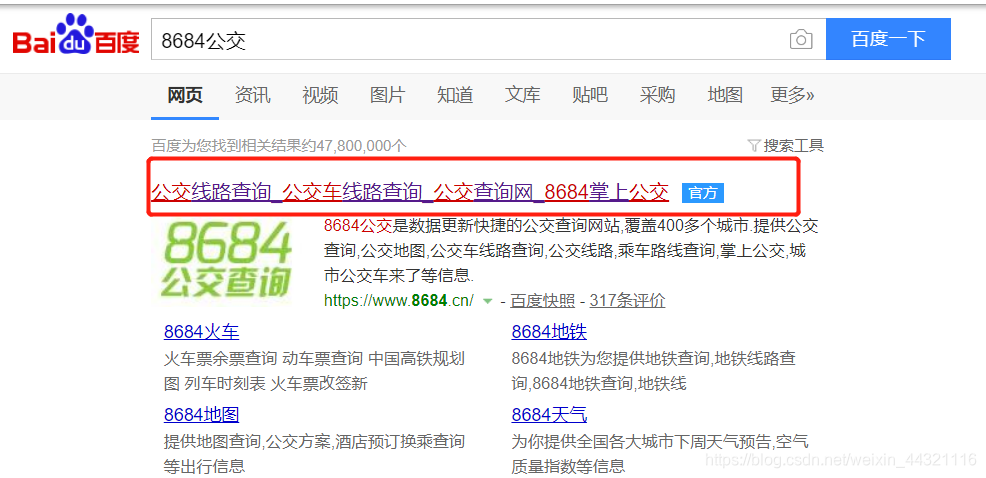The width and height of the screenshot is (986, 478).
Task: Open the 公交线路查询 8684掌上公交 result title
Action: pyautogui.click(x=410, y=192)
